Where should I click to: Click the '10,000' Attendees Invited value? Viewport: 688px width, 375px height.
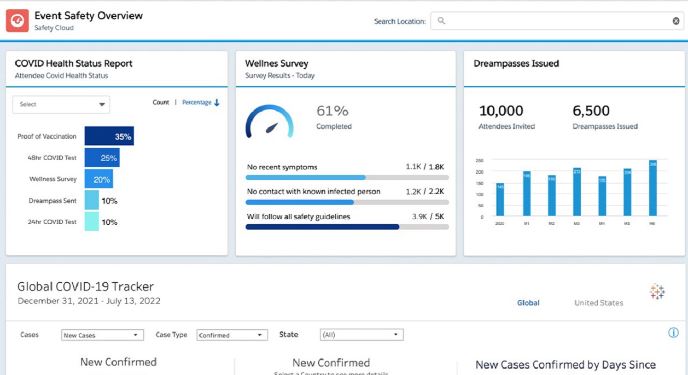point(501,111)
